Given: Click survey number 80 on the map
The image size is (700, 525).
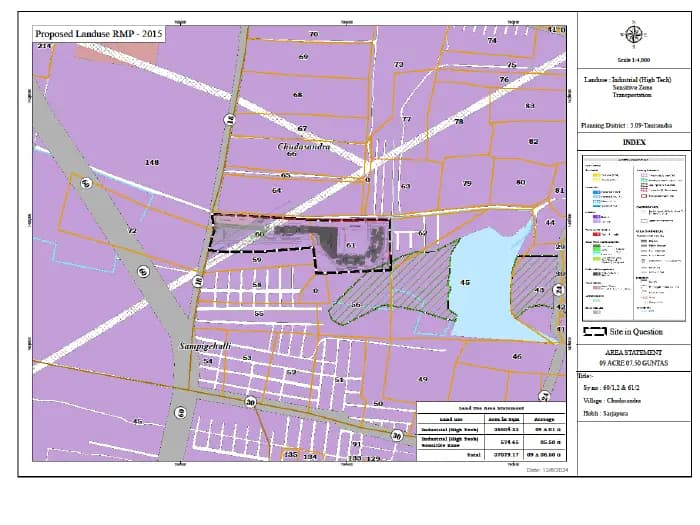Looking at the screenshot, I should (521, 182).
